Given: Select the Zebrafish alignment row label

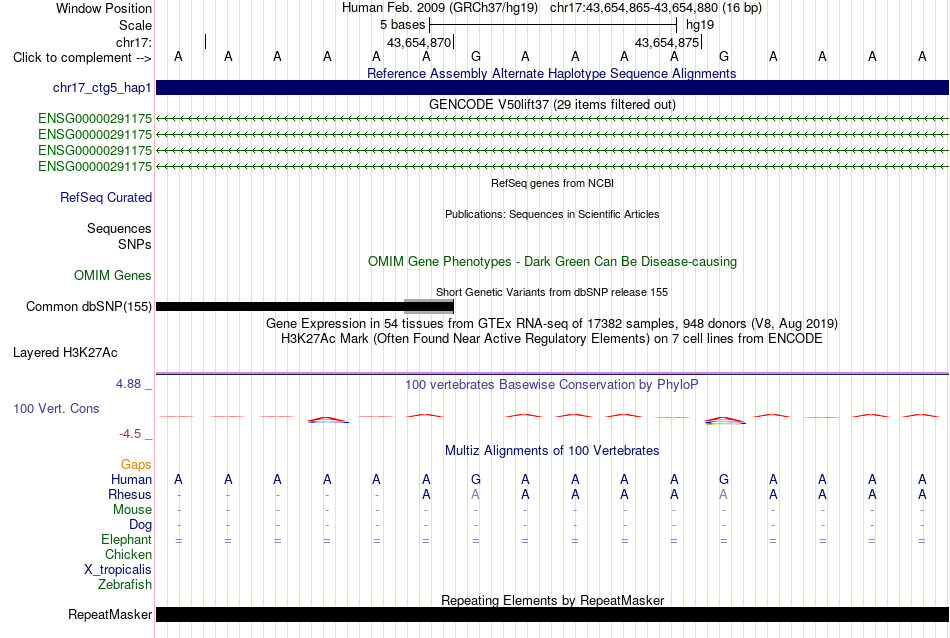Looking at the screenshot, I should [x=125, y=585].
